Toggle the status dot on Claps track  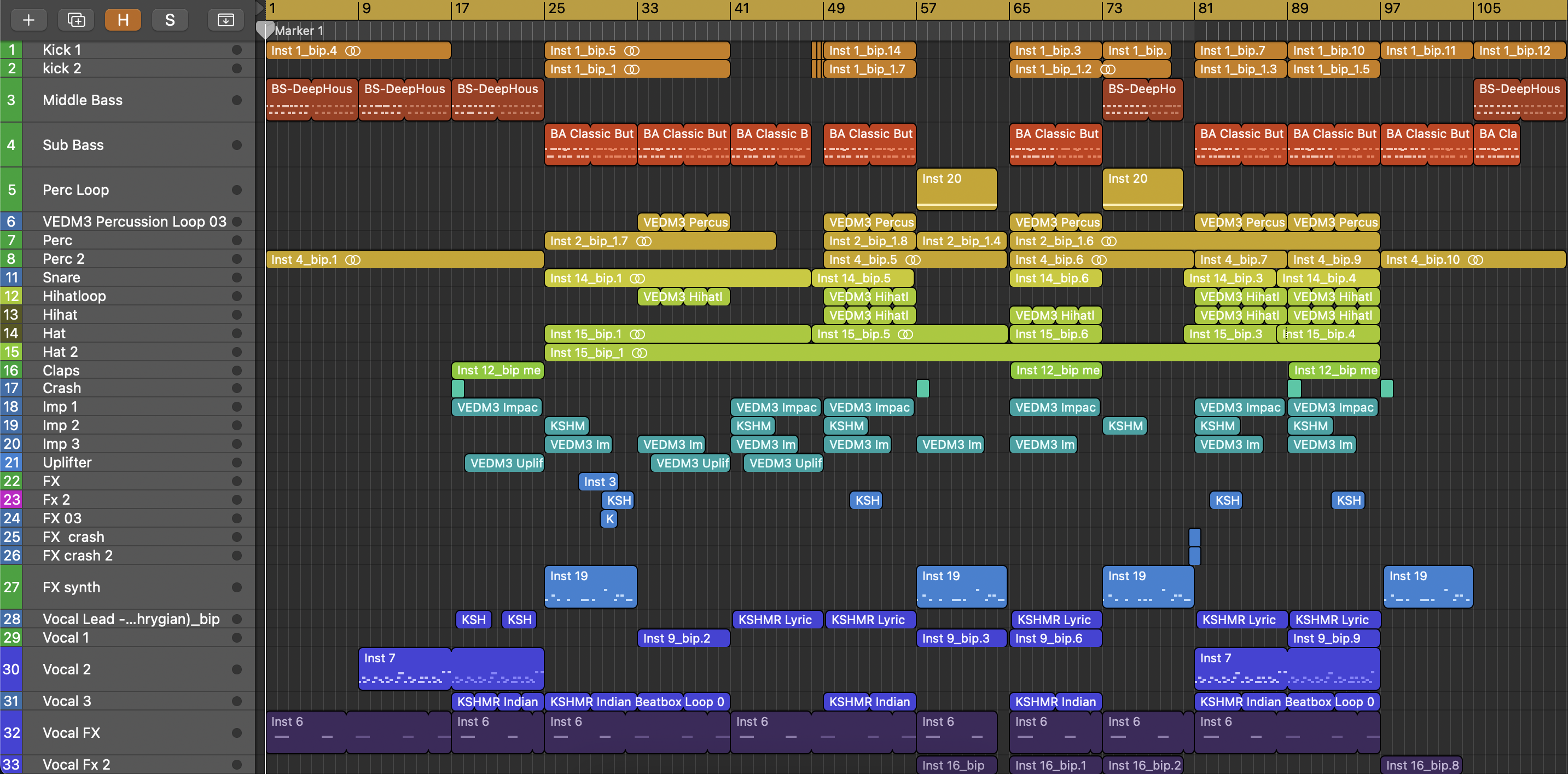click(x=237, y=370)
